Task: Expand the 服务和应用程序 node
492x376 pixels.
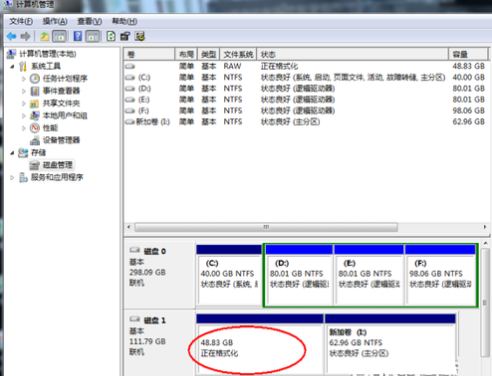Action: tap(12, 177)
